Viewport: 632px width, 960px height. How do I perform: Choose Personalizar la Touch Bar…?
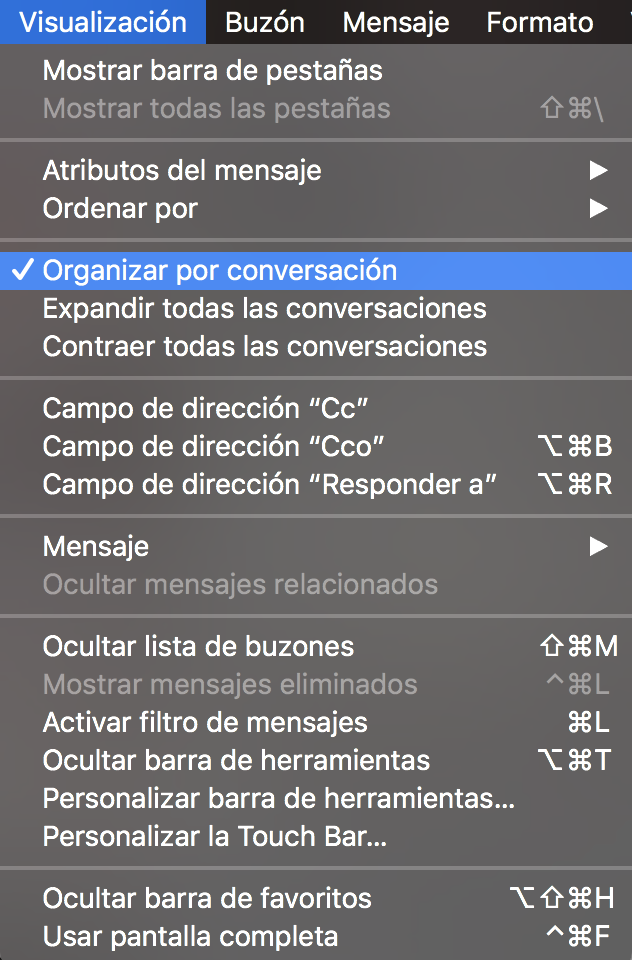click(214, 837)
